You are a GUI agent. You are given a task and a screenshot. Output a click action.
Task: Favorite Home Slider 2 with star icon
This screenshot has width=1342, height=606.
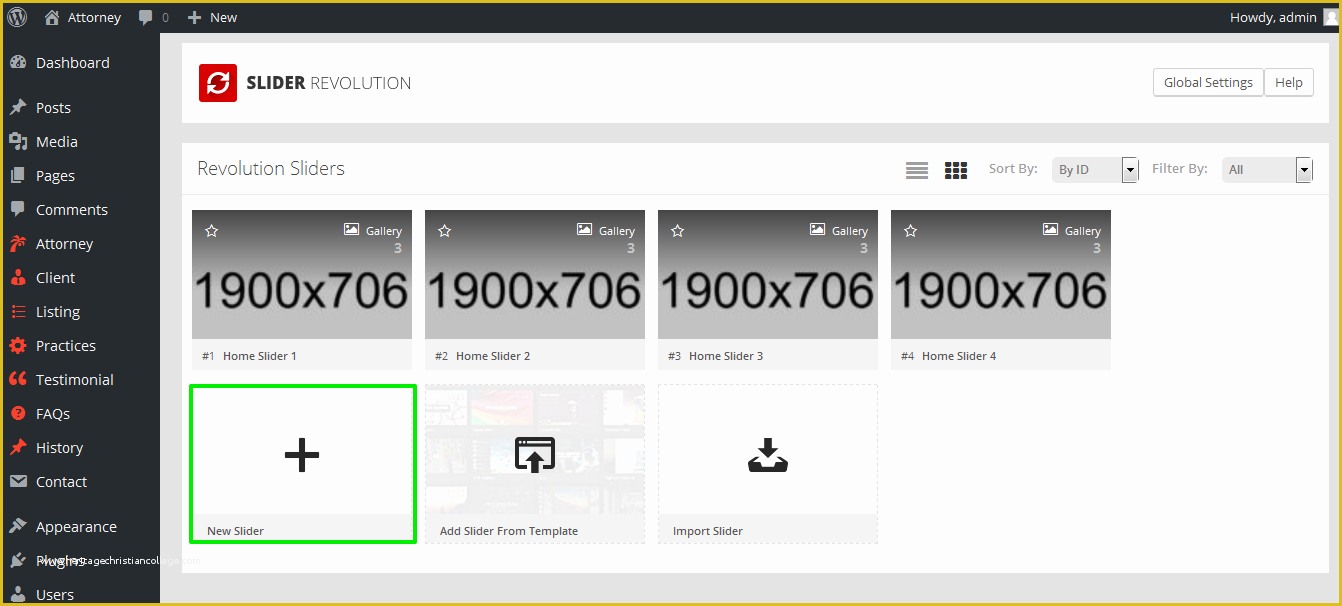tap(444, 231)
